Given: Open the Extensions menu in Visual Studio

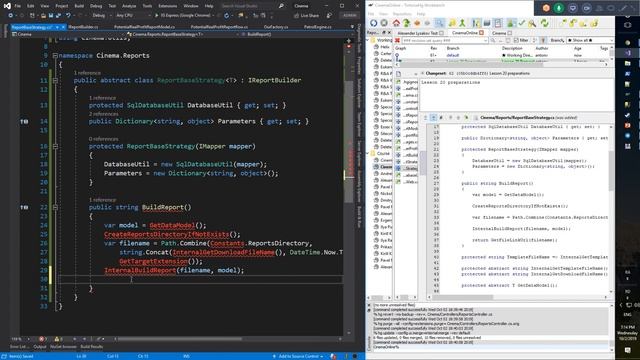Looking at the screenshot, I should pos(167,6).
